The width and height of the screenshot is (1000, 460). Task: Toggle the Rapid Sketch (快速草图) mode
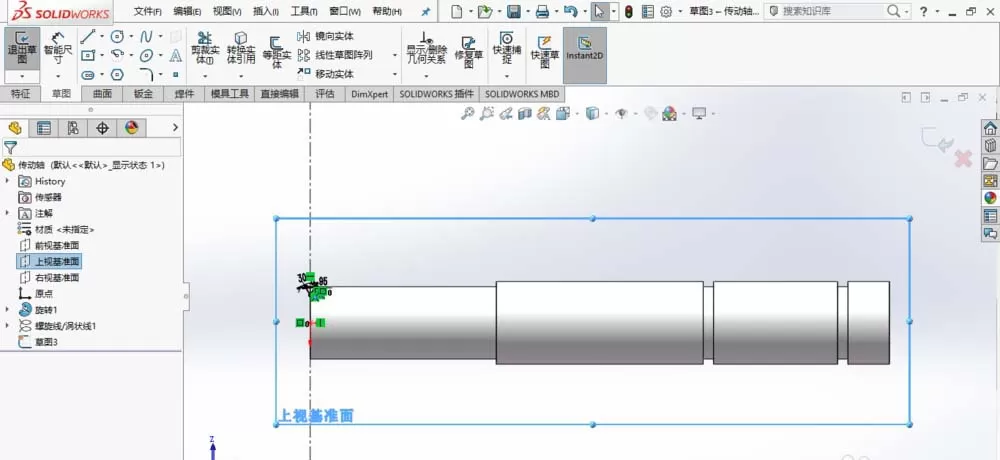point(545,51)
